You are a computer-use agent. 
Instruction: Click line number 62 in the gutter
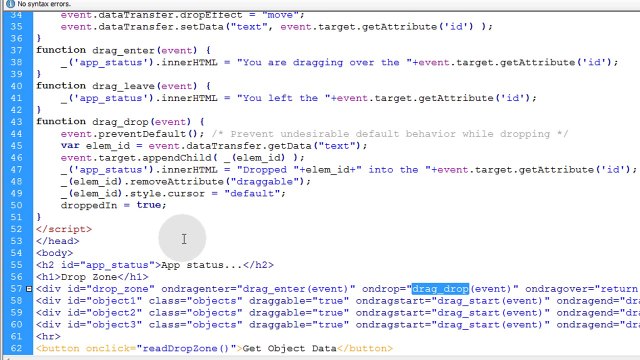pyautogui.click(x=16, y=349)
